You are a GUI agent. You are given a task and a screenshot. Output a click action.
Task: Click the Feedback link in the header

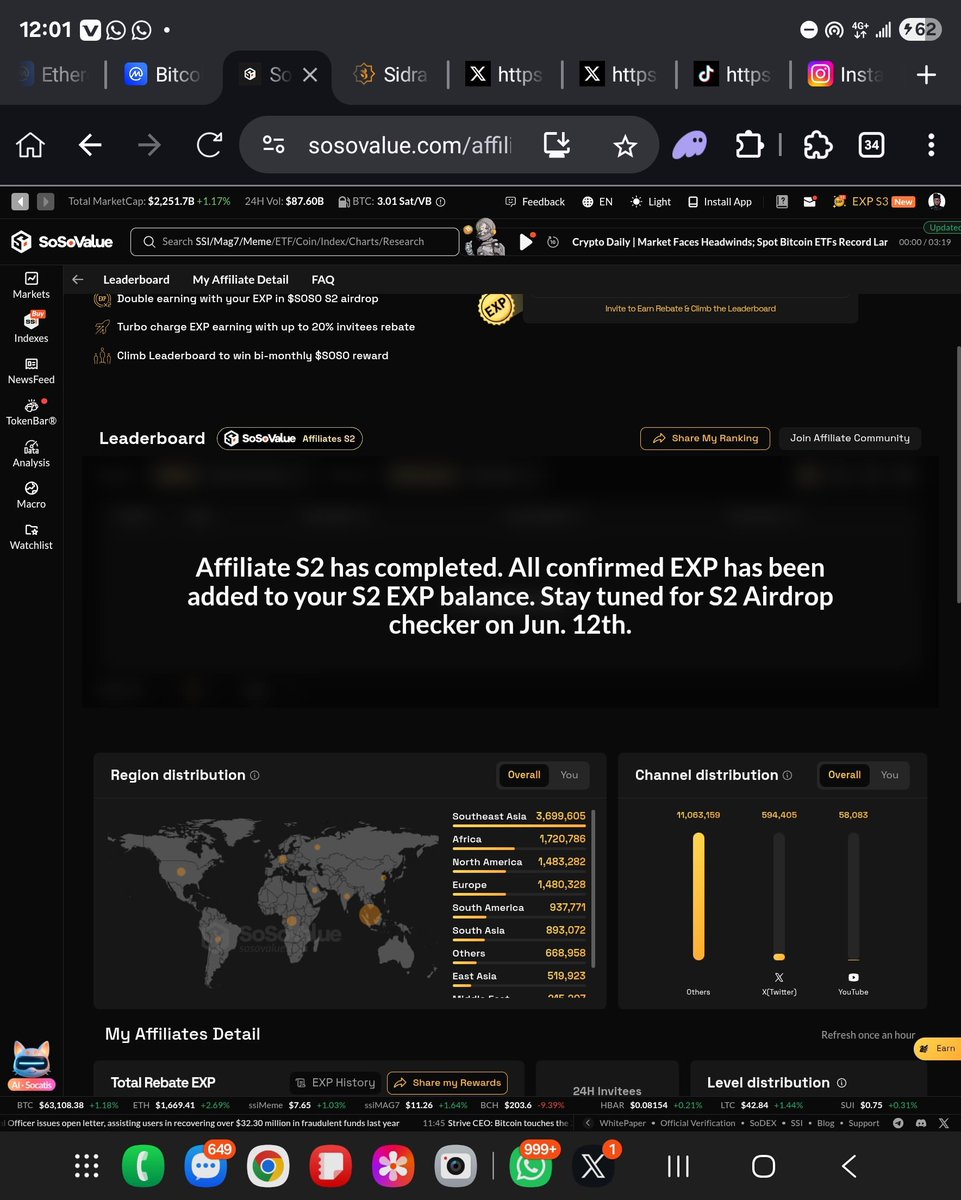tap(535, 201)
